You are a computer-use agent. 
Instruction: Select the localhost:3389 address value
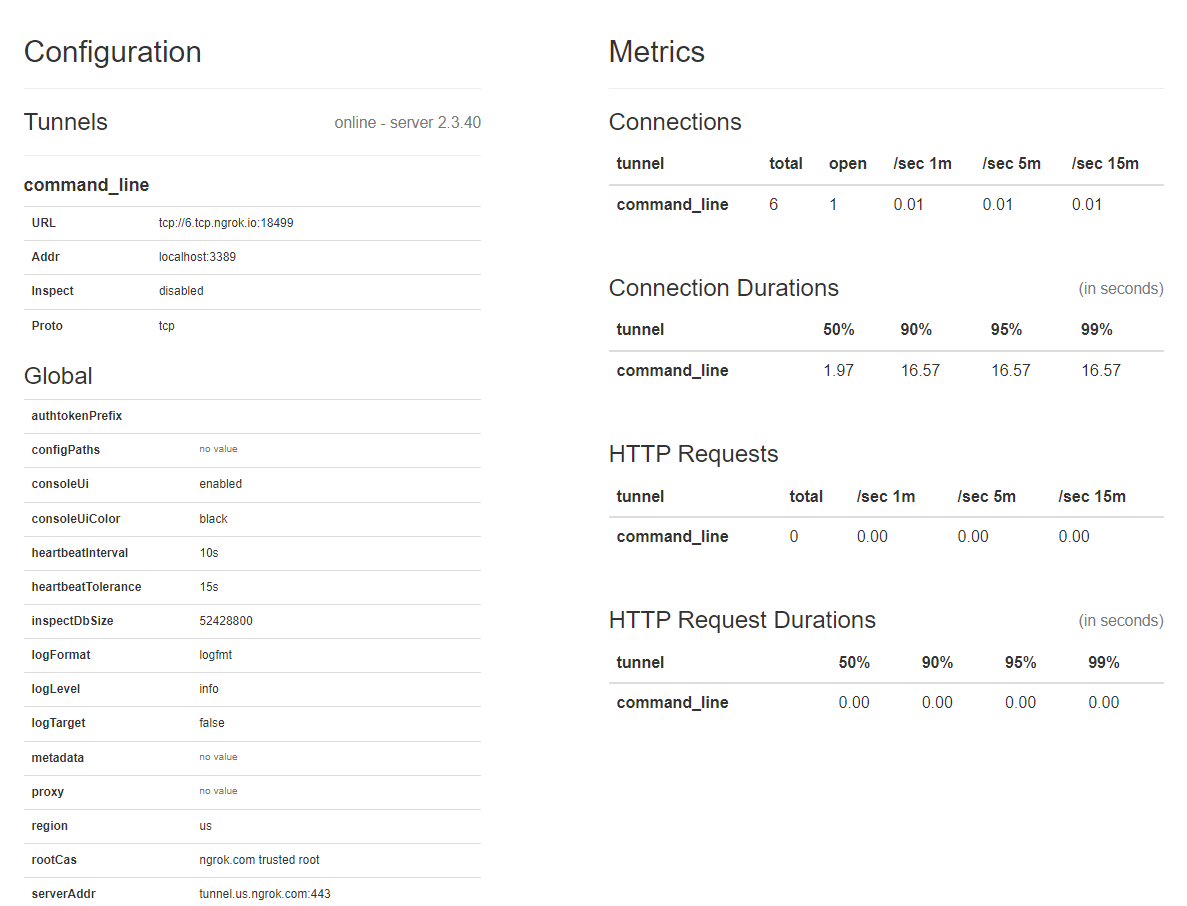[x=197, y=257]
